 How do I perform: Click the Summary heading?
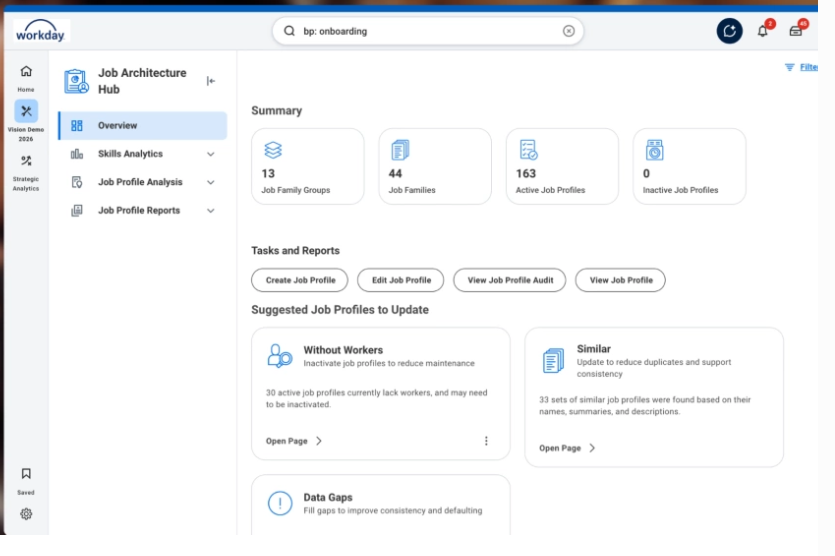click(x=276, y=111)
